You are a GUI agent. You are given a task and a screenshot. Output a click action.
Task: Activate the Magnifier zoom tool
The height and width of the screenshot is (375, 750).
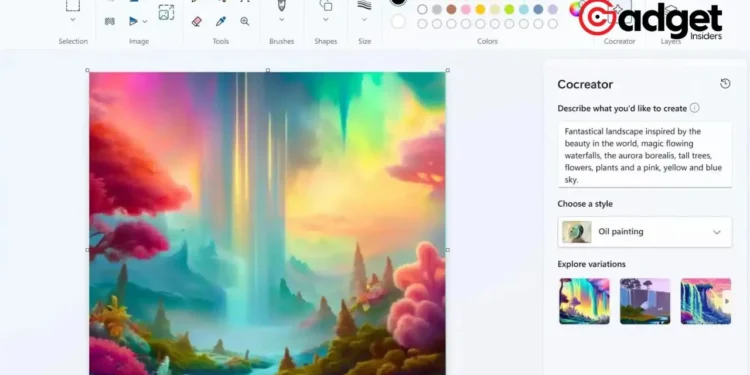point(245,22)
